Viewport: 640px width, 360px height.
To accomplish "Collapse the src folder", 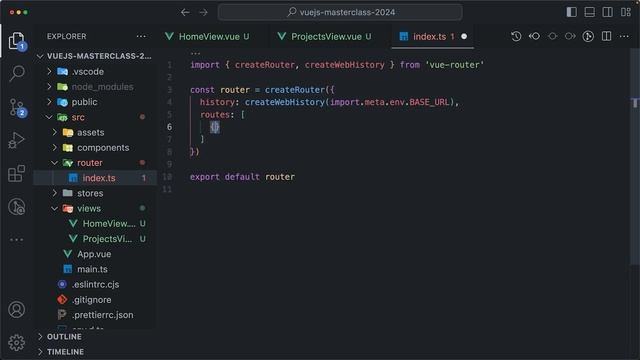I will [95, 117].
